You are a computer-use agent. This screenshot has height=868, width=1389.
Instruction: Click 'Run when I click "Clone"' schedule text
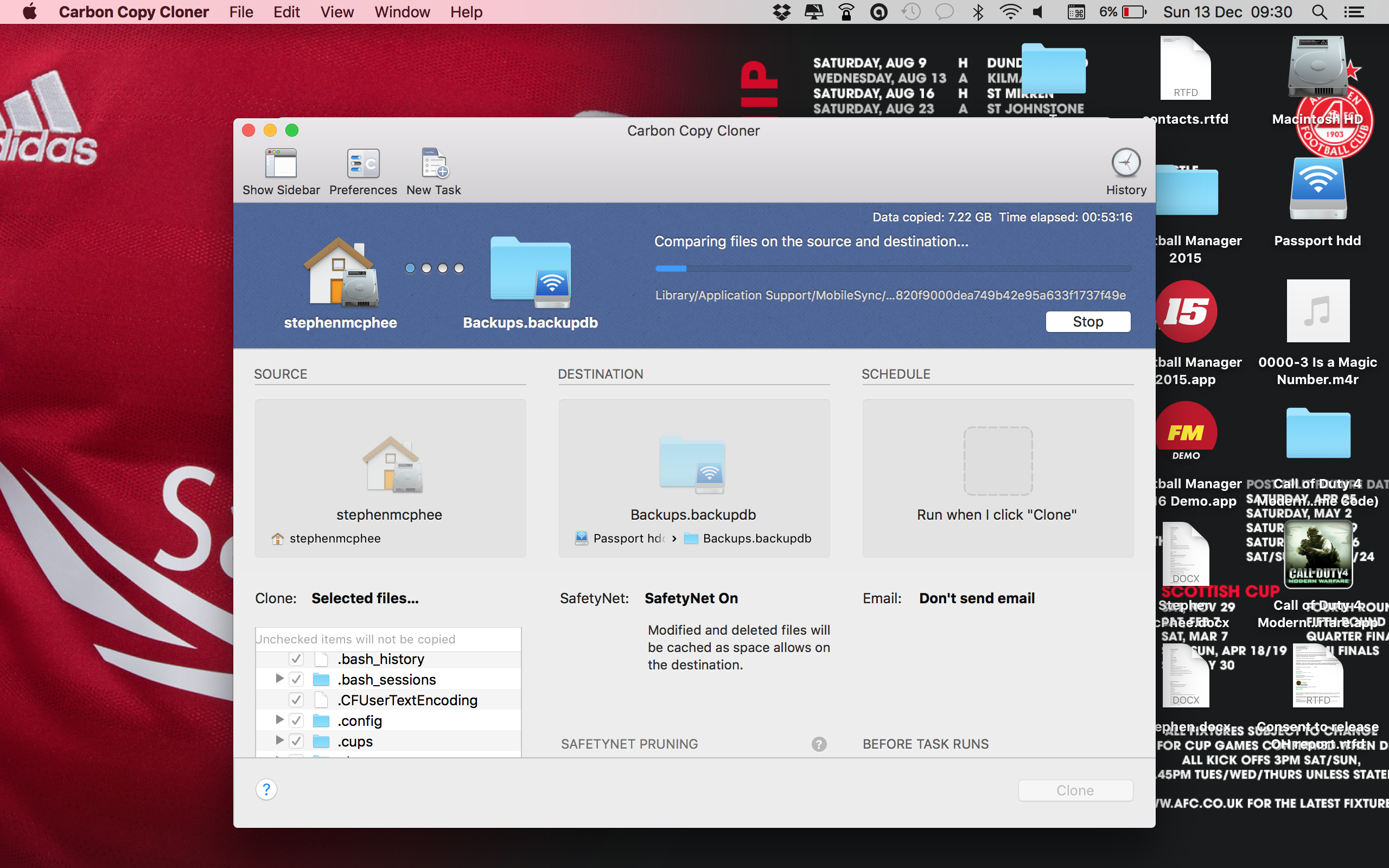click(996, 515)
